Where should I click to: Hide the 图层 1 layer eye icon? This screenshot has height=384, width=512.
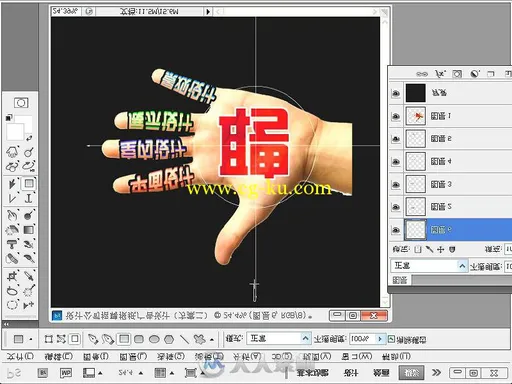click(x=396, y=116)
